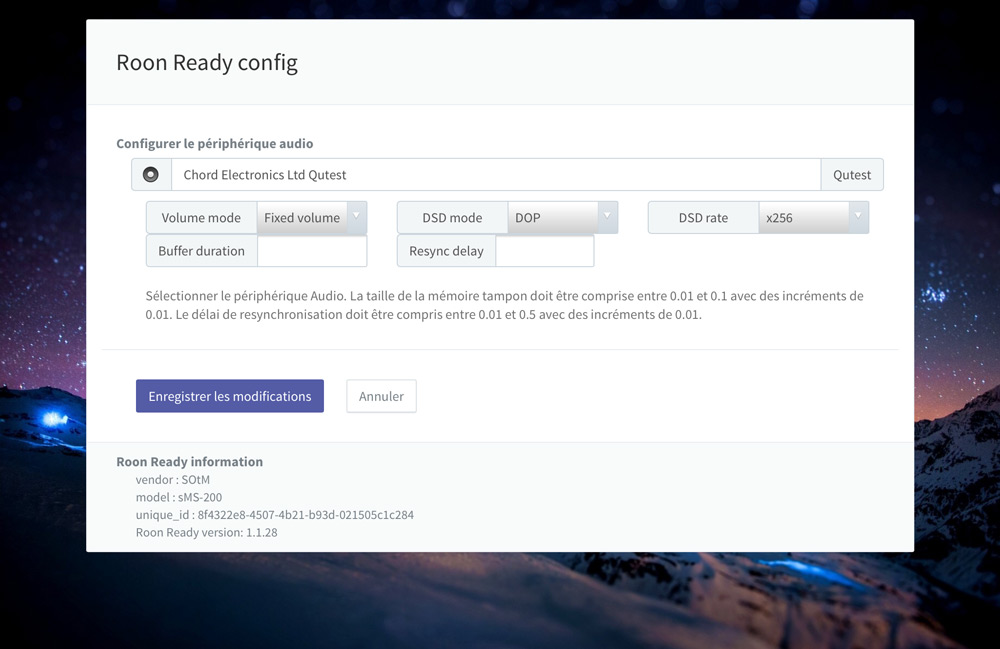Click the Annuler button
1000x649 pixels.
point(381,396)
